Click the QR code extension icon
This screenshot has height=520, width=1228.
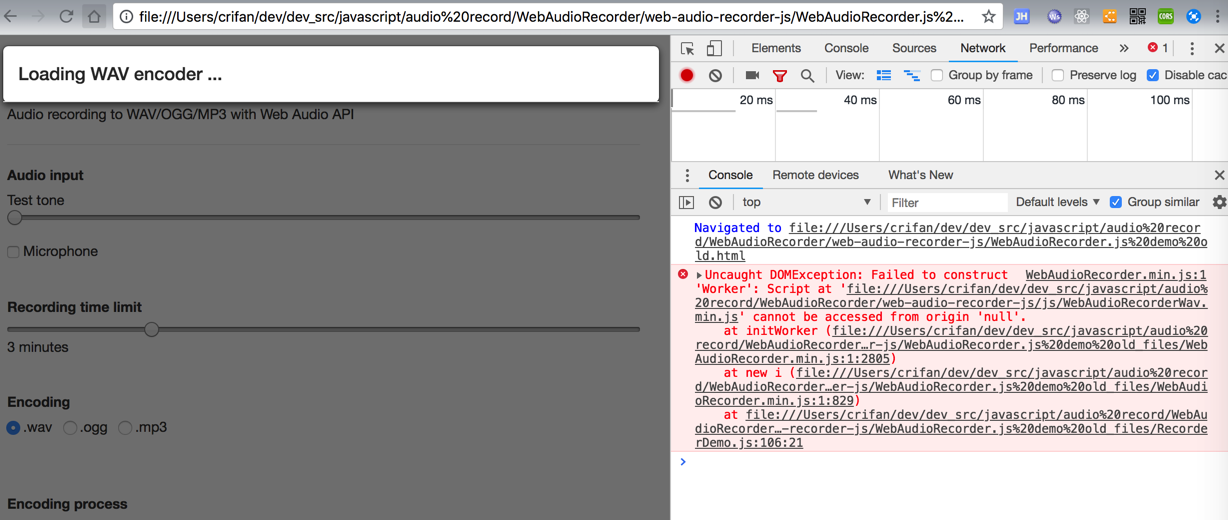1138,16
